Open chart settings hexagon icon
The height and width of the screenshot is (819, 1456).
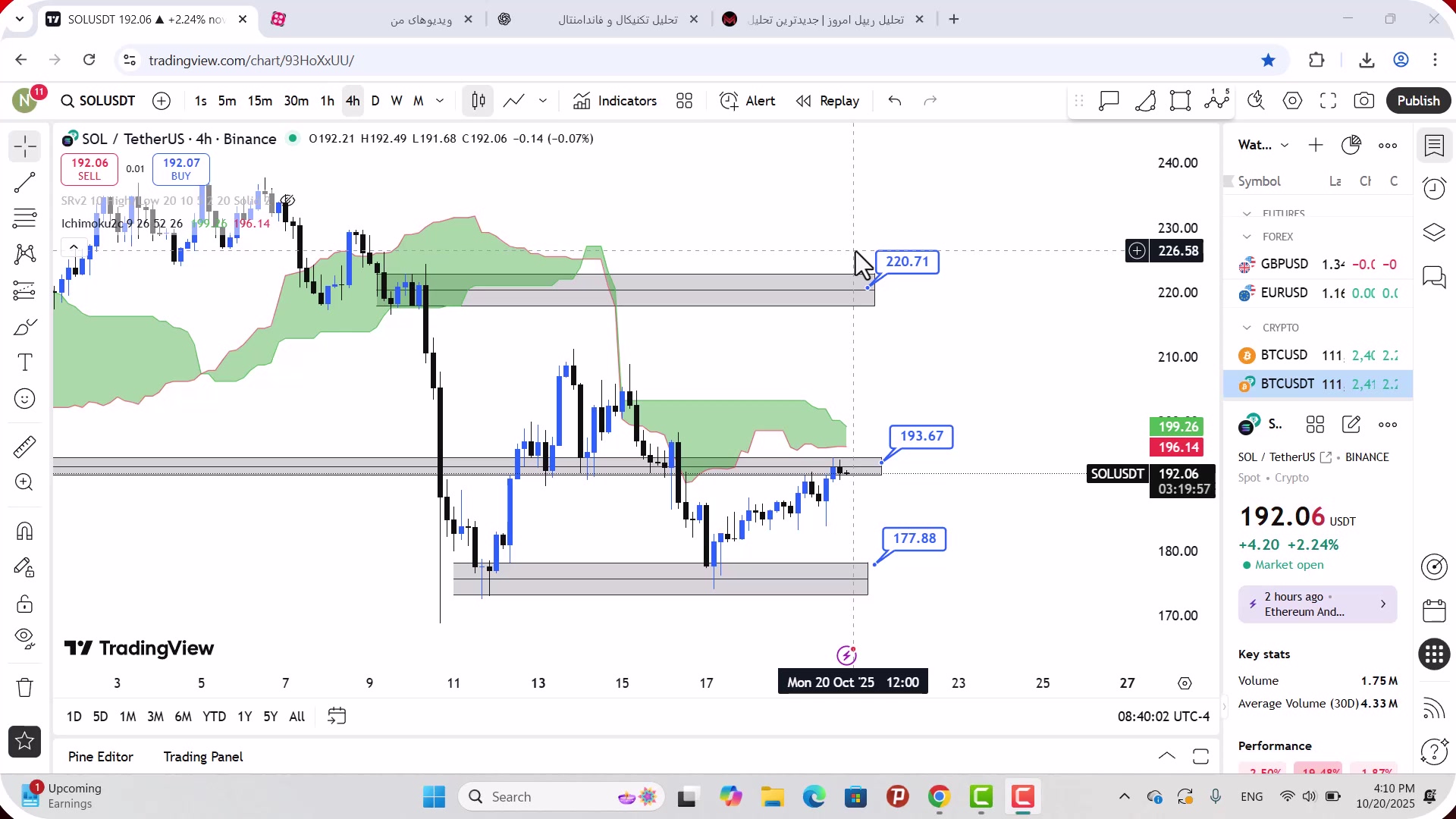(x=1292, y=101)
